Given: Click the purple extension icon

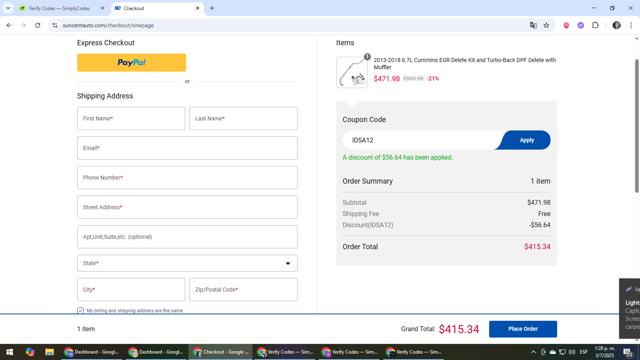Looking at the screenshot, I should (x=580, y=25).
